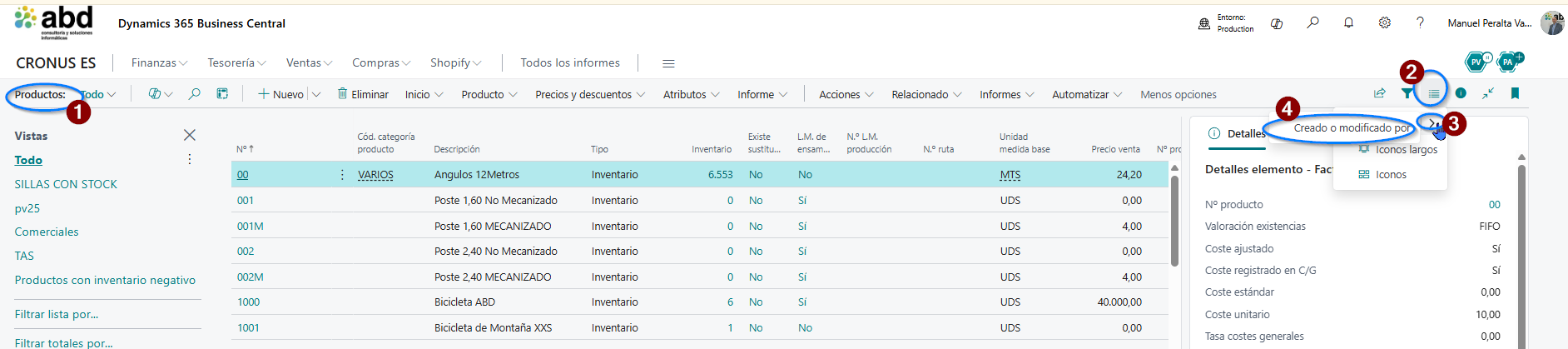Open the Atributos menu
Screen dimensions: 1568x349
(691, 94)
